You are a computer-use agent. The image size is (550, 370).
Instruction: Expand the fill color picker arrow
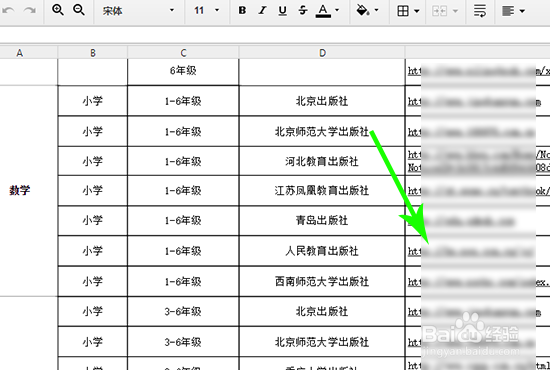377,10
